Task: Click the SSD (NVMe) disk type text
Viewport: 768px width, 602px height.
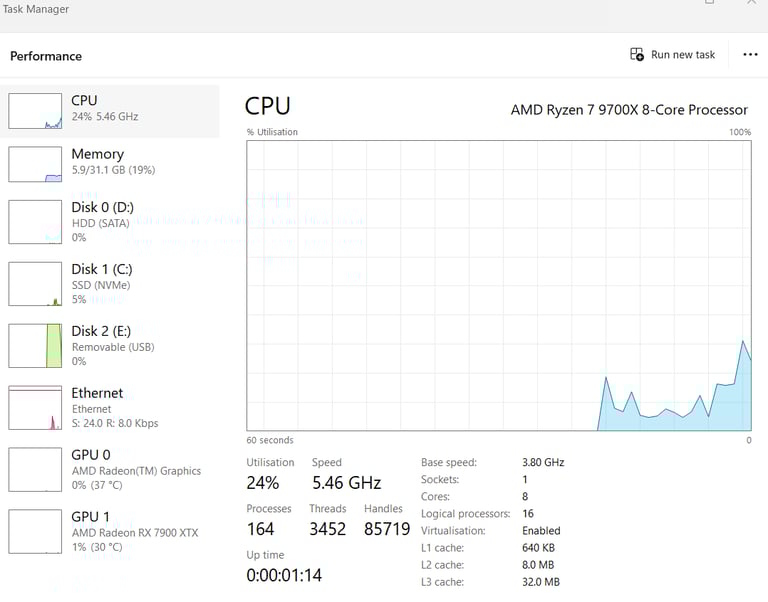Action: coord(101,285)
